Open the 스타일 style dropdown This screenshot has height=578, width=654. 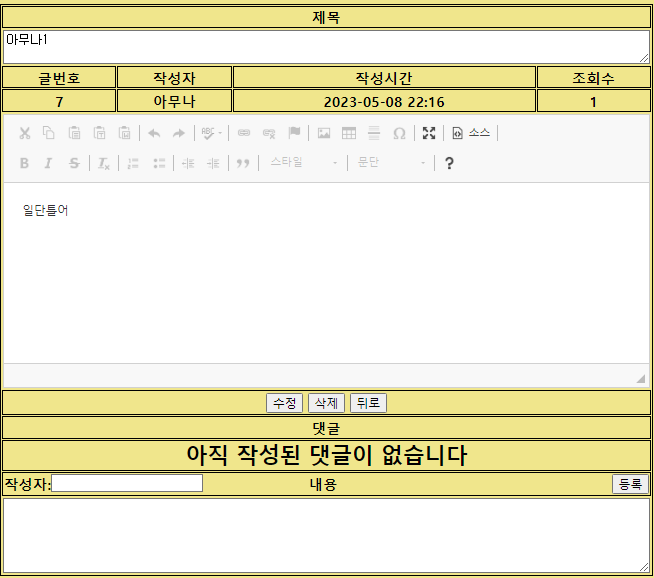(303, 163)
